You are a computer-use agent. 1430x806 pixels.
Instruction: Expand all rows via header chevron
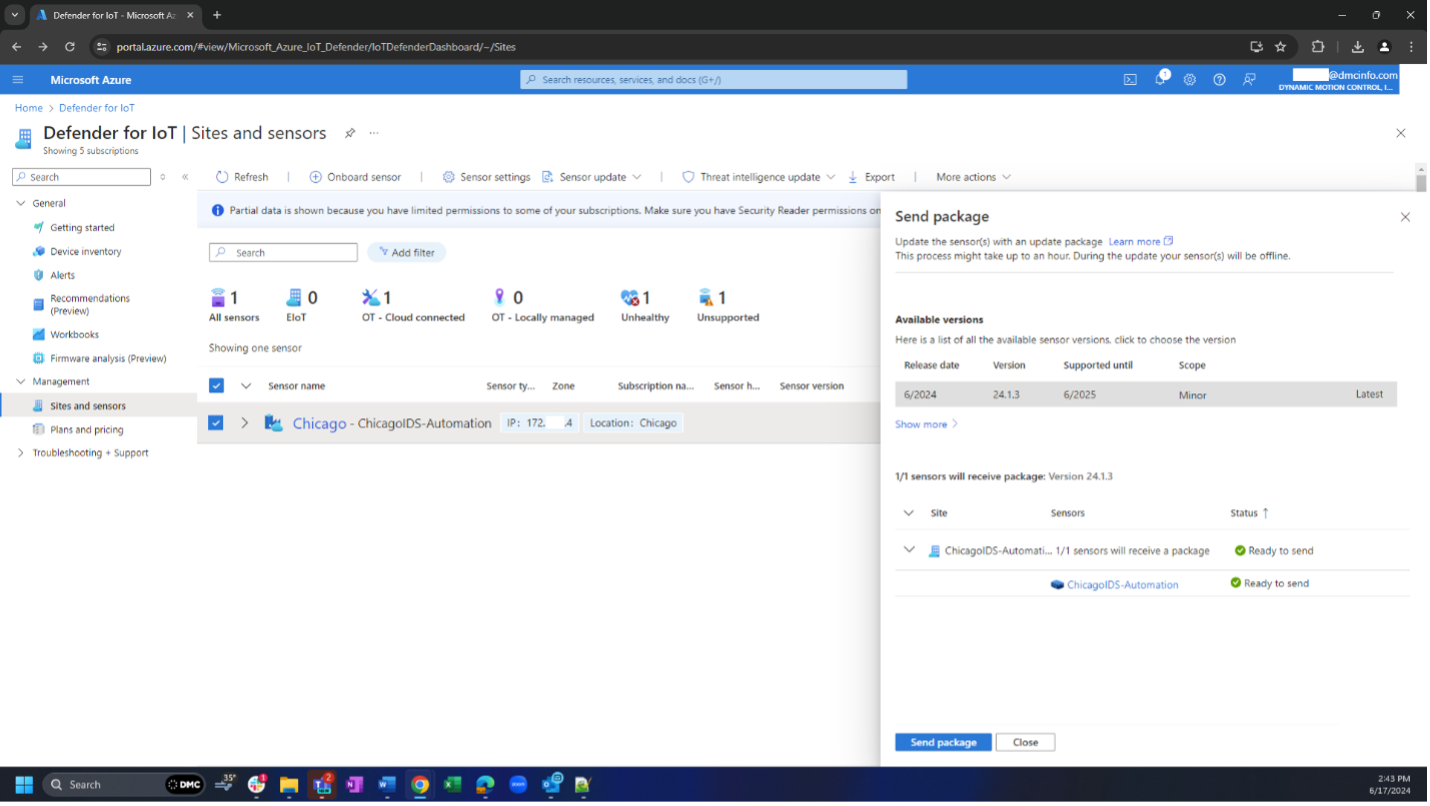pyautogui.click(x=245, y=386)
